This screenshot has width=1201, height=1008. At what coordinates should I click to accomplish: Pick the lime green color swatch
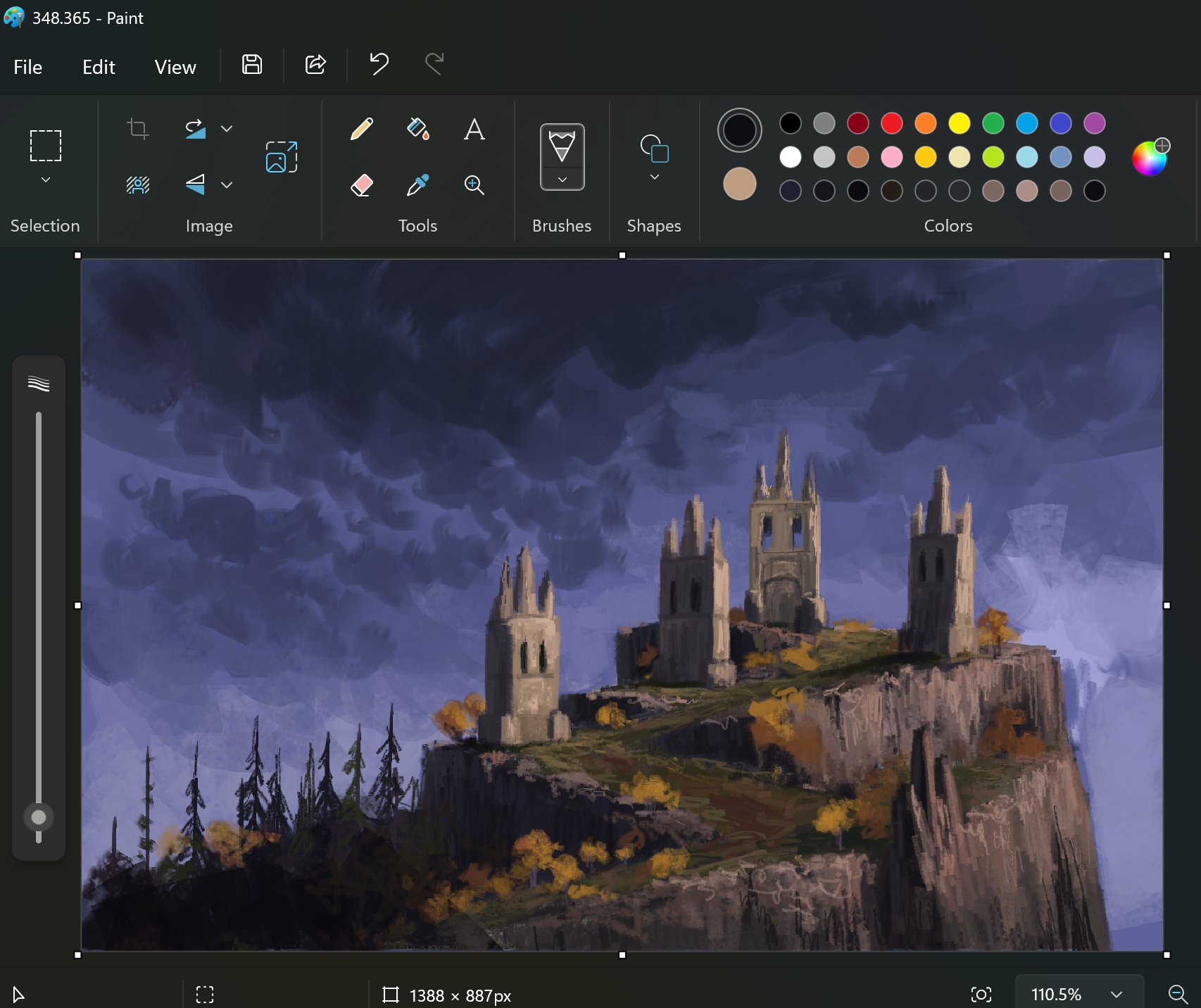[993, 157]
